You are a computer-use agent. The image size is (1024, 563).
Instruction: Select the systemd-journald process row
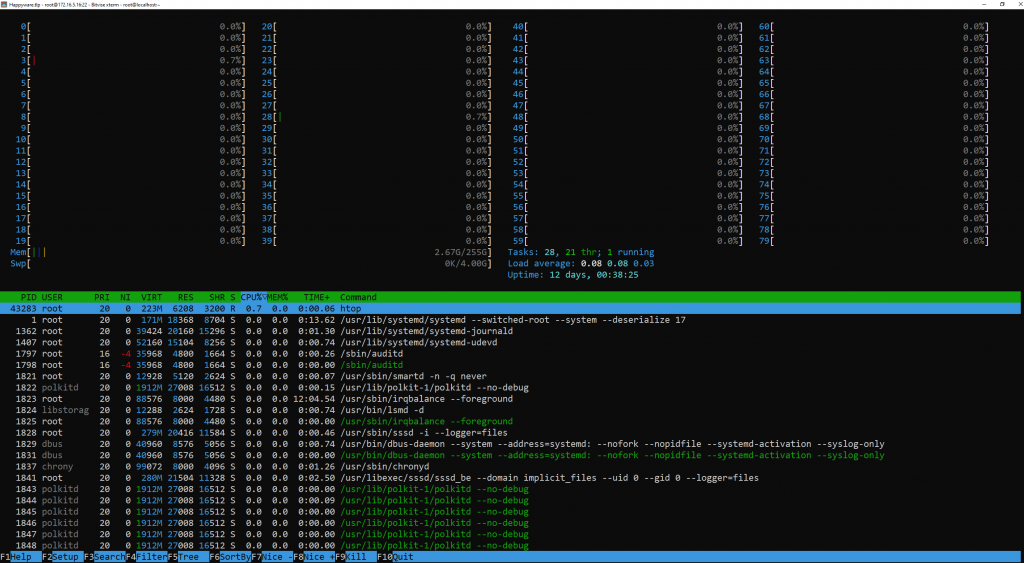point(512,331)
